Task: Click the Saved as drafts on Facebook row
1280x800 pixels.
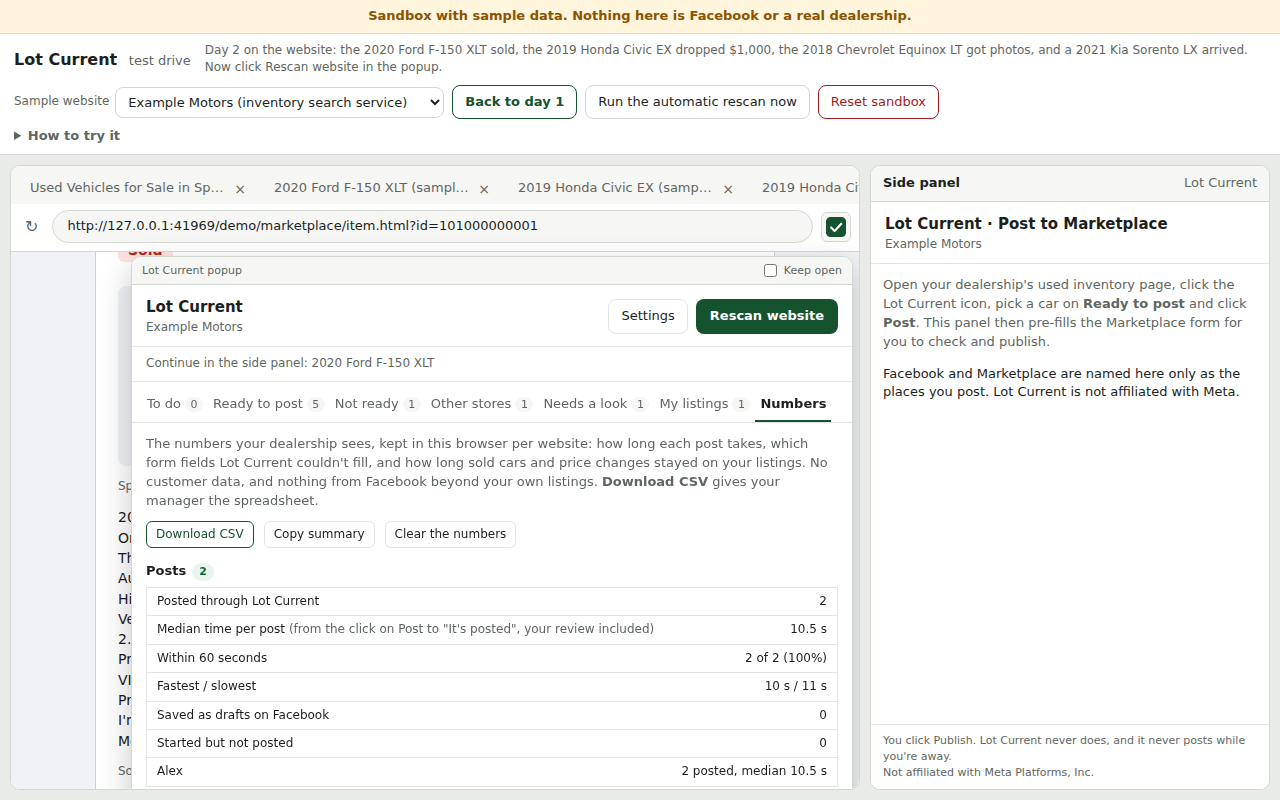Action: [x=492, y=715]
